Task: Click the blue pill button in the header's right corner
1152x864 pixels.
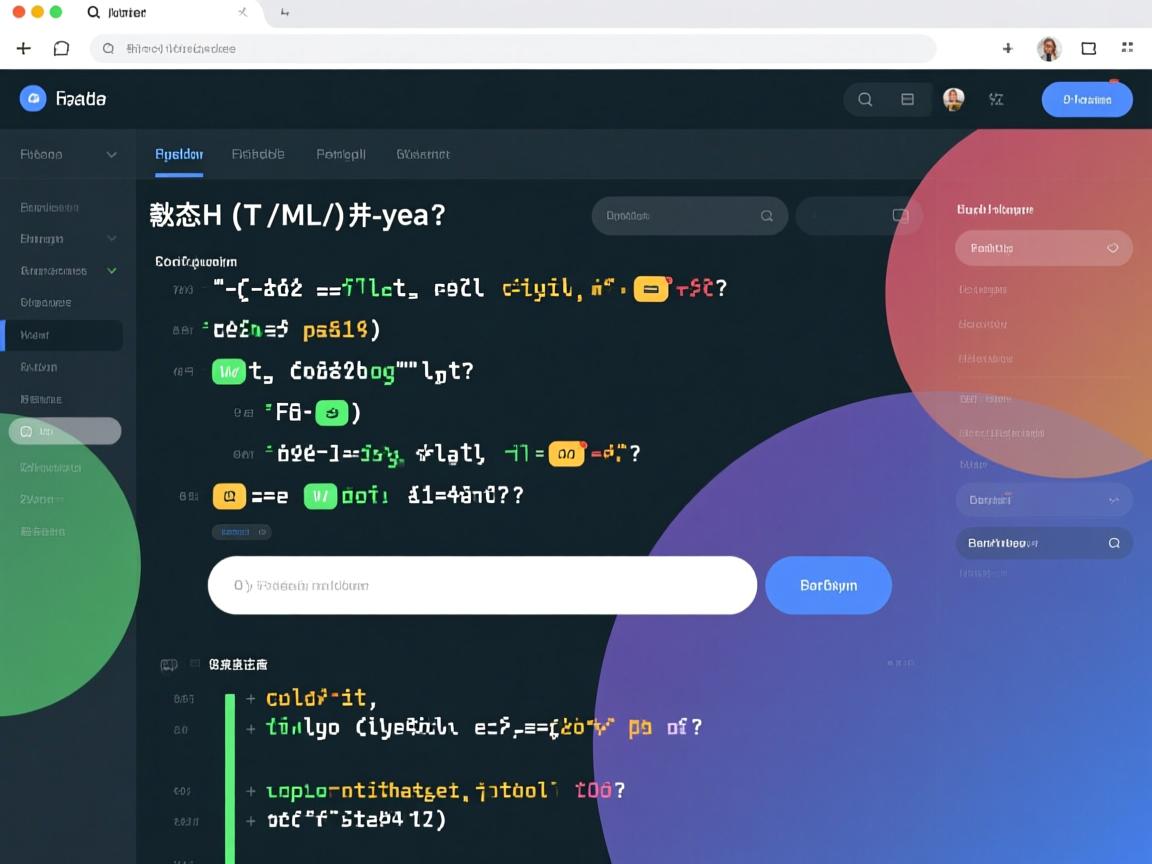Action: click(x=1087, y=99)
